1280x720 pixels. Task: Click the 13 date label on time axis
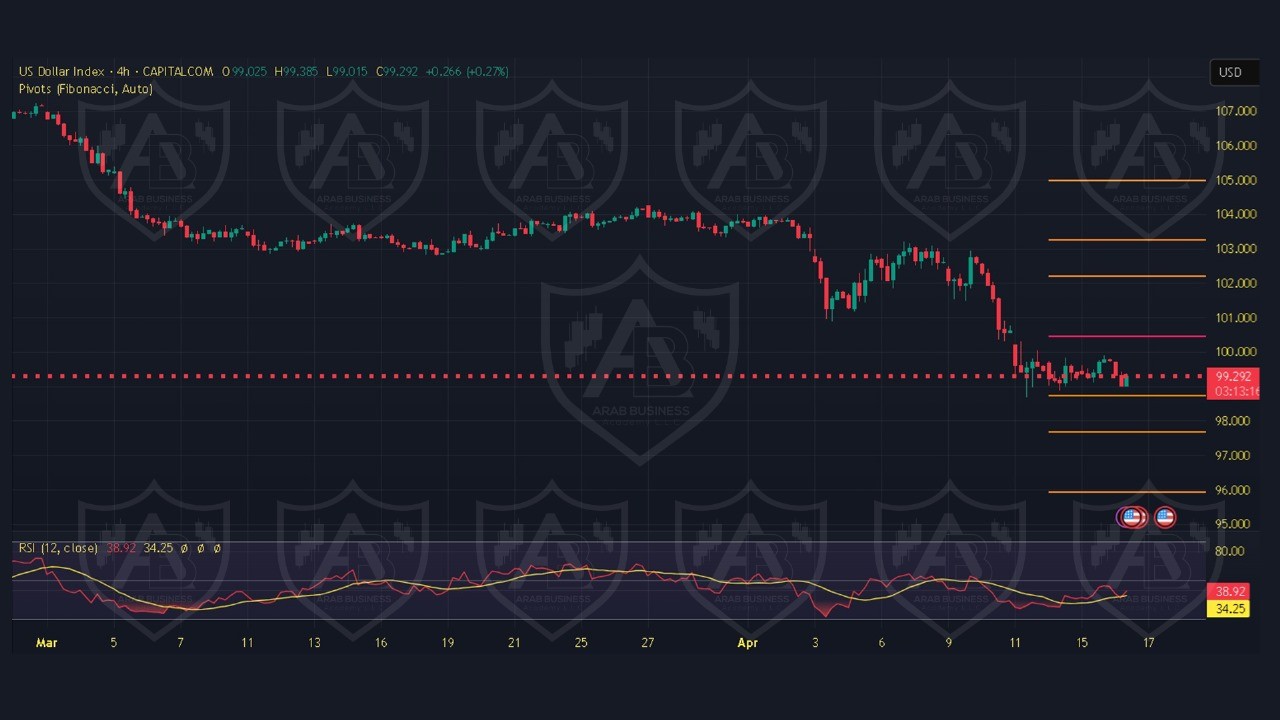[314, 643]
